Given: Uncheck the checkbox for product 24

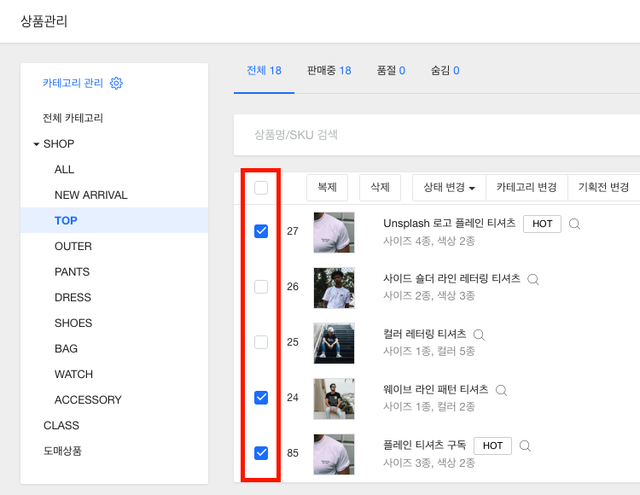Looking at the screenshot, I should coord(261,397).
